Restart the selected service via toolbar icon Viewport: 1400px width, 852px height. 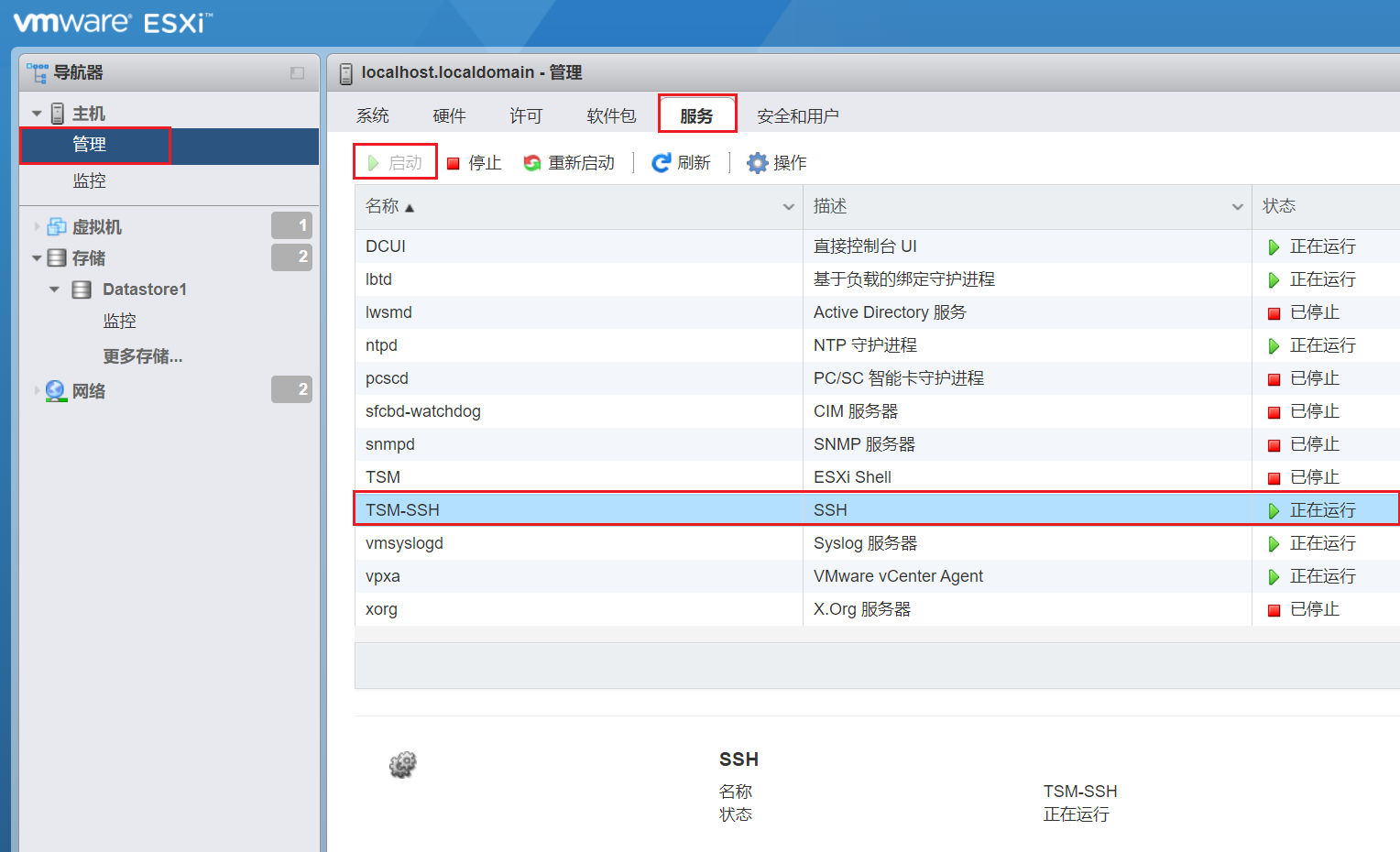(532, 163)
